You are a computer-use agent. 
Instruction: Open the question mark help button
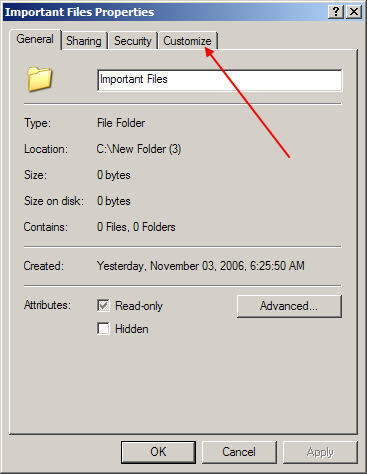[336, 12]
